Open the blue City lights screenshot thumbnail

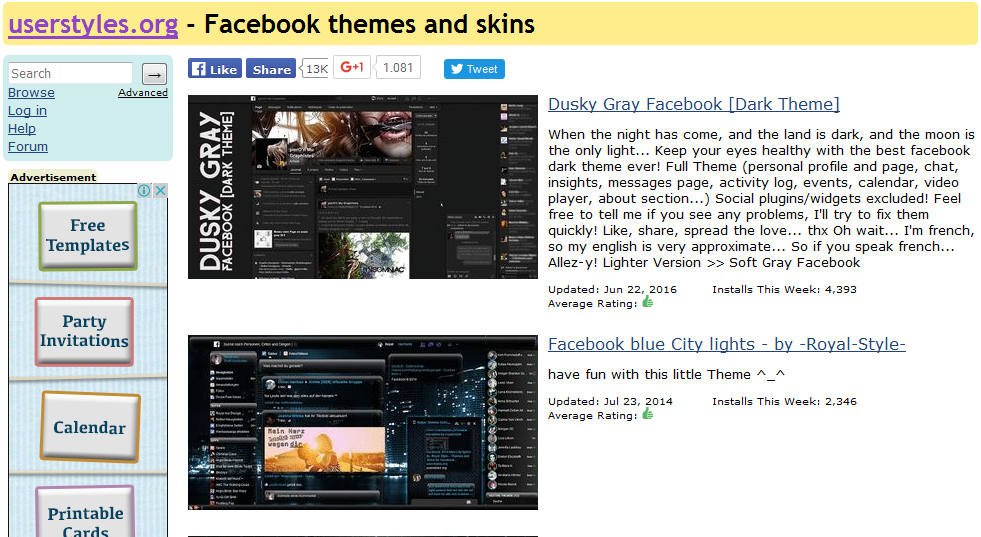click(363, 422)
